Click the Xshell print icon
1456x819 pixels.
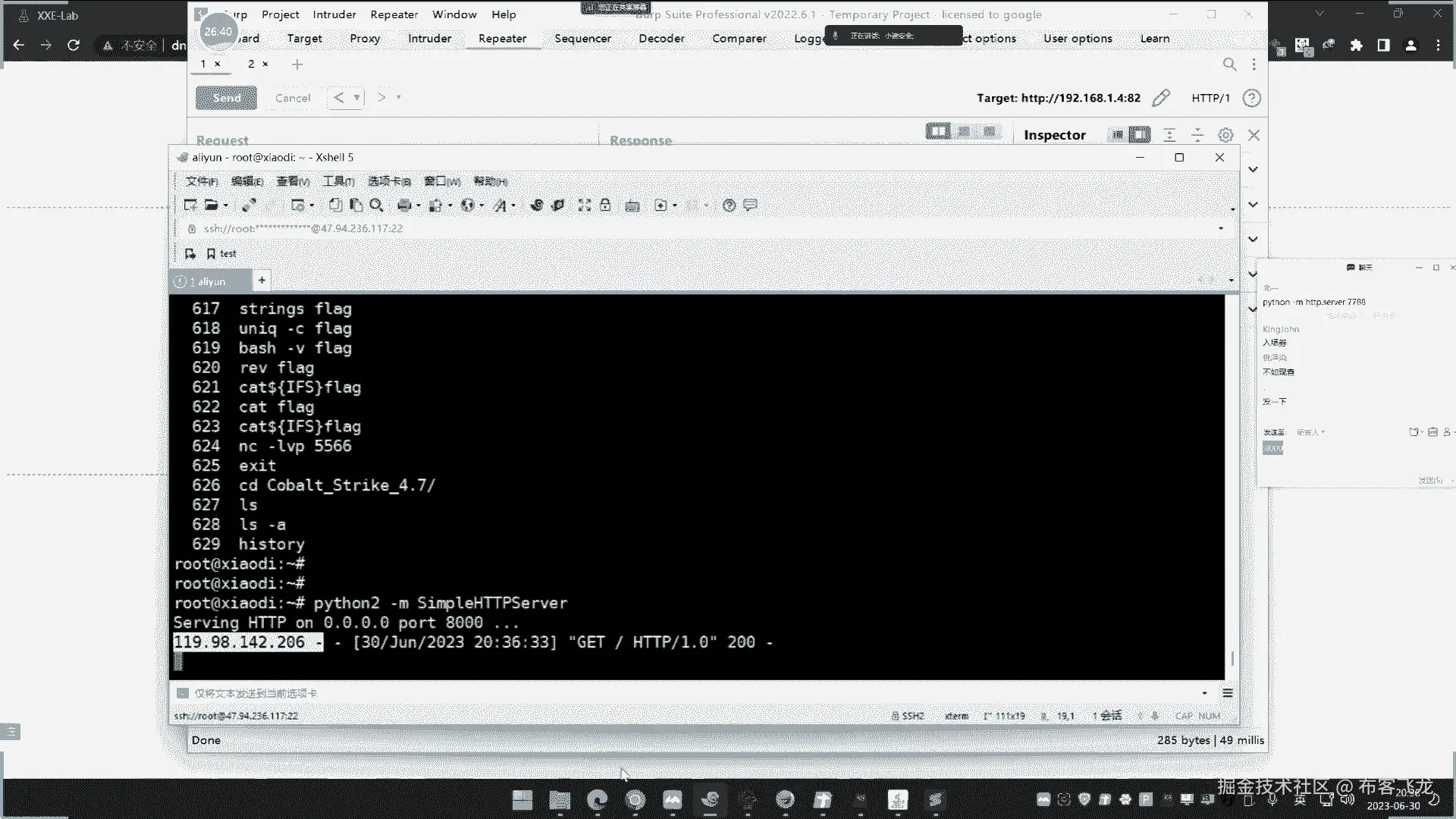point(404,206)
